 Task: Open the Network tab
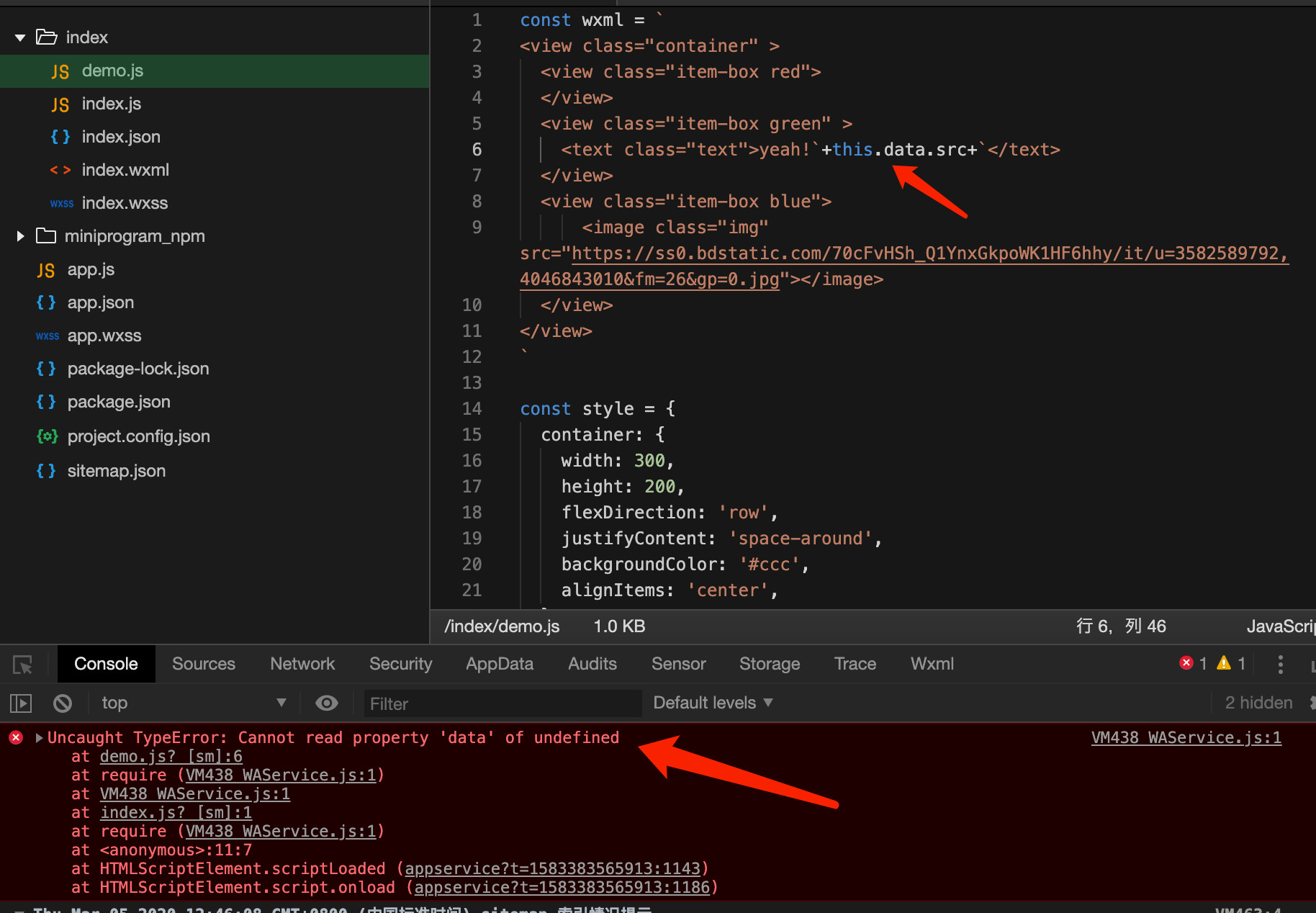click(x=302, y=664)
